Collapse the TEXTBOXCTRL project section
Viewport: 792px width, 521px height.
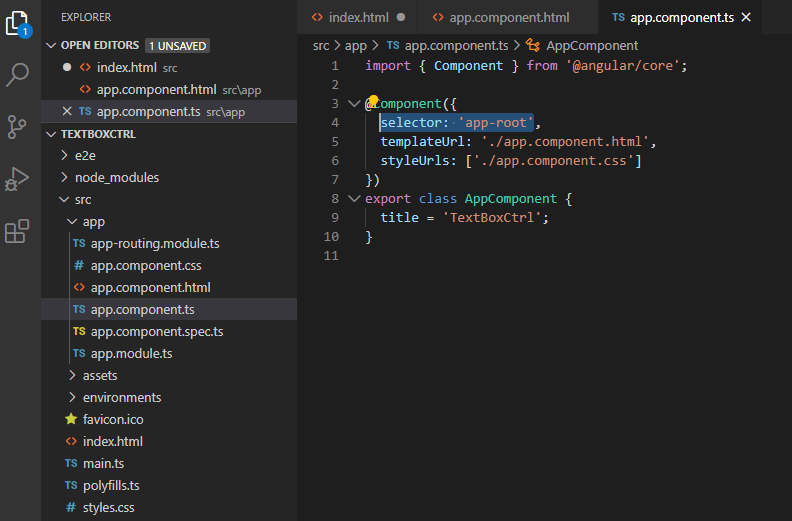click(x=51, y=134)
